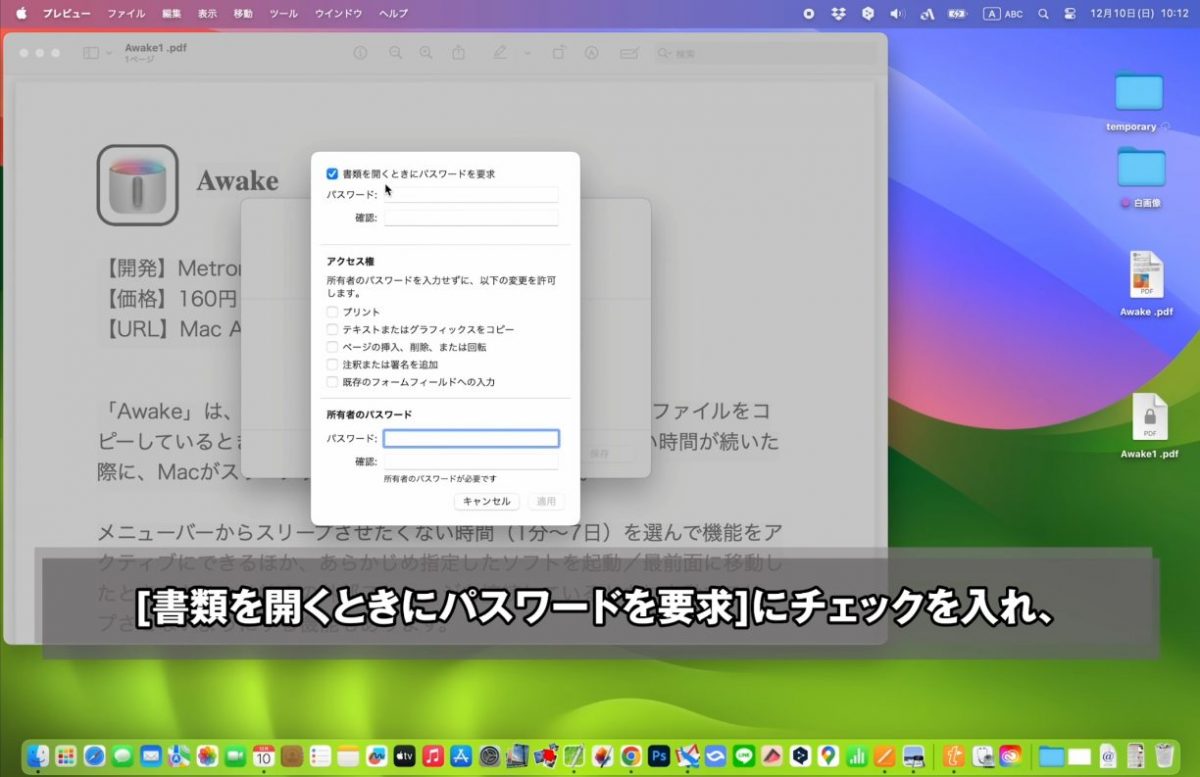Open the ファイル menu
Viewport: 1200px width, 777px height.
(126, 14)
